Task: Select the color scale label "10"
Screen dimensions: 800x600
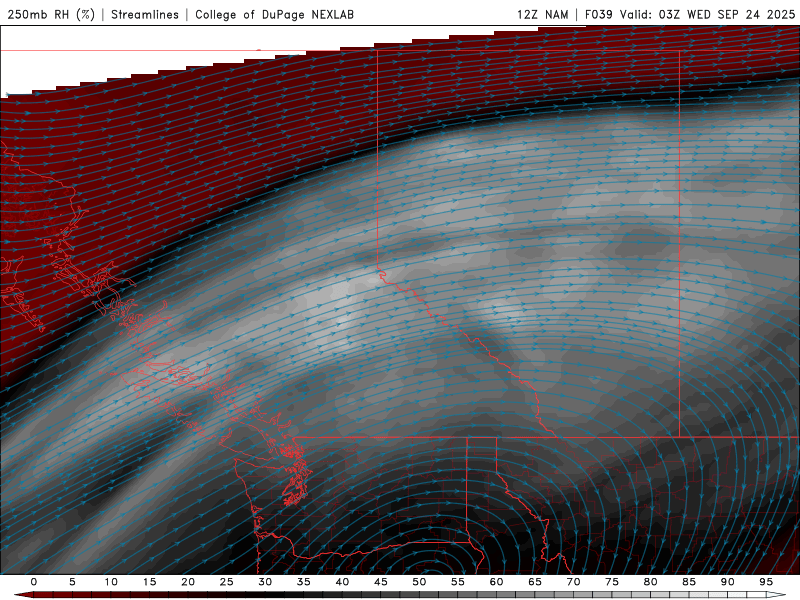Action: 111,582
